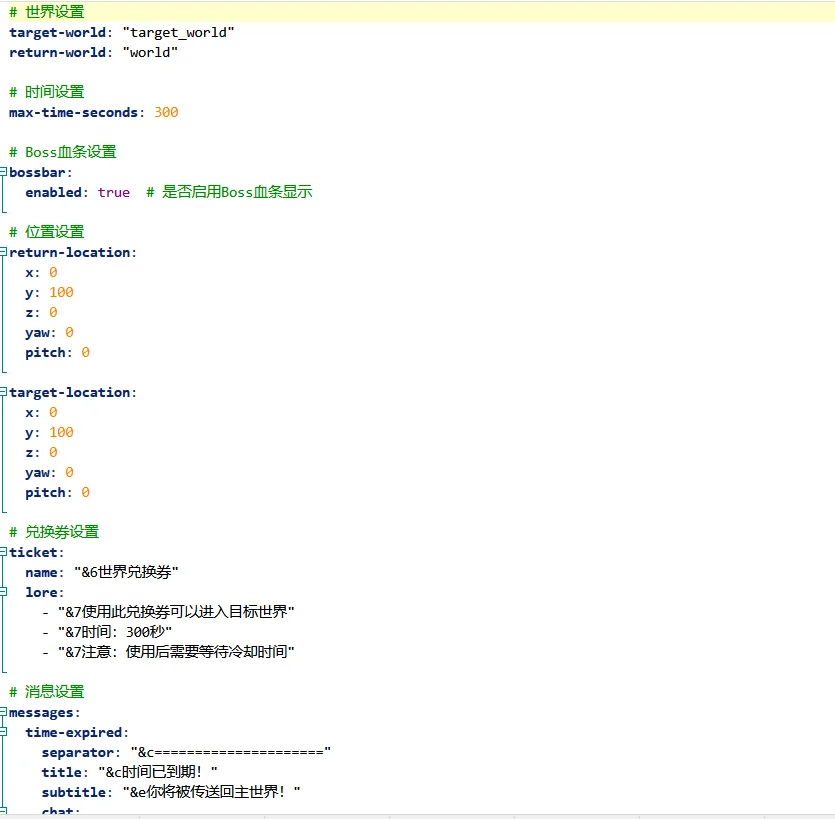This screenshot has width=835, height=819.
Task: Click the messages key text
Action: tap(41, 712)
